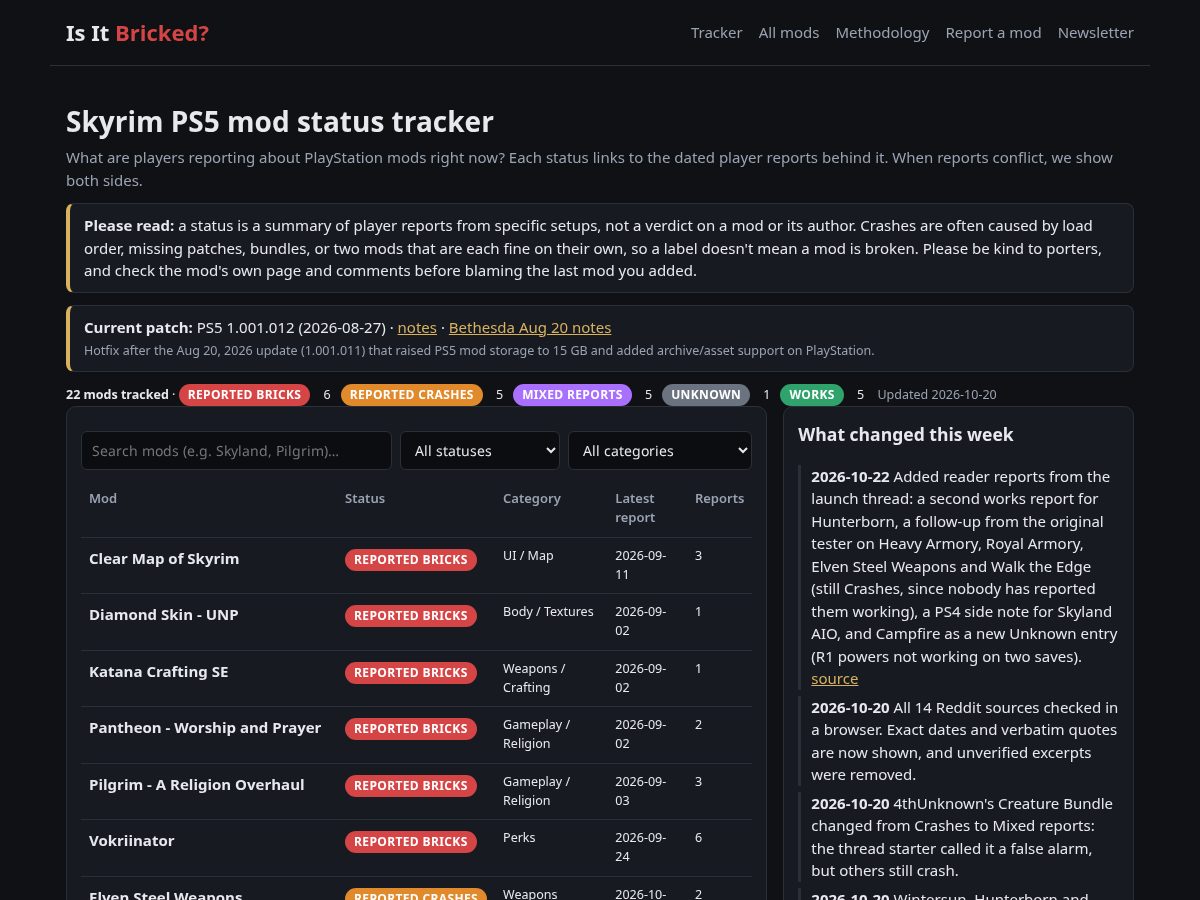Open the Is It Bricked? home logo
The width and height of the screenshot is (1200, 900).
[137, 33]
